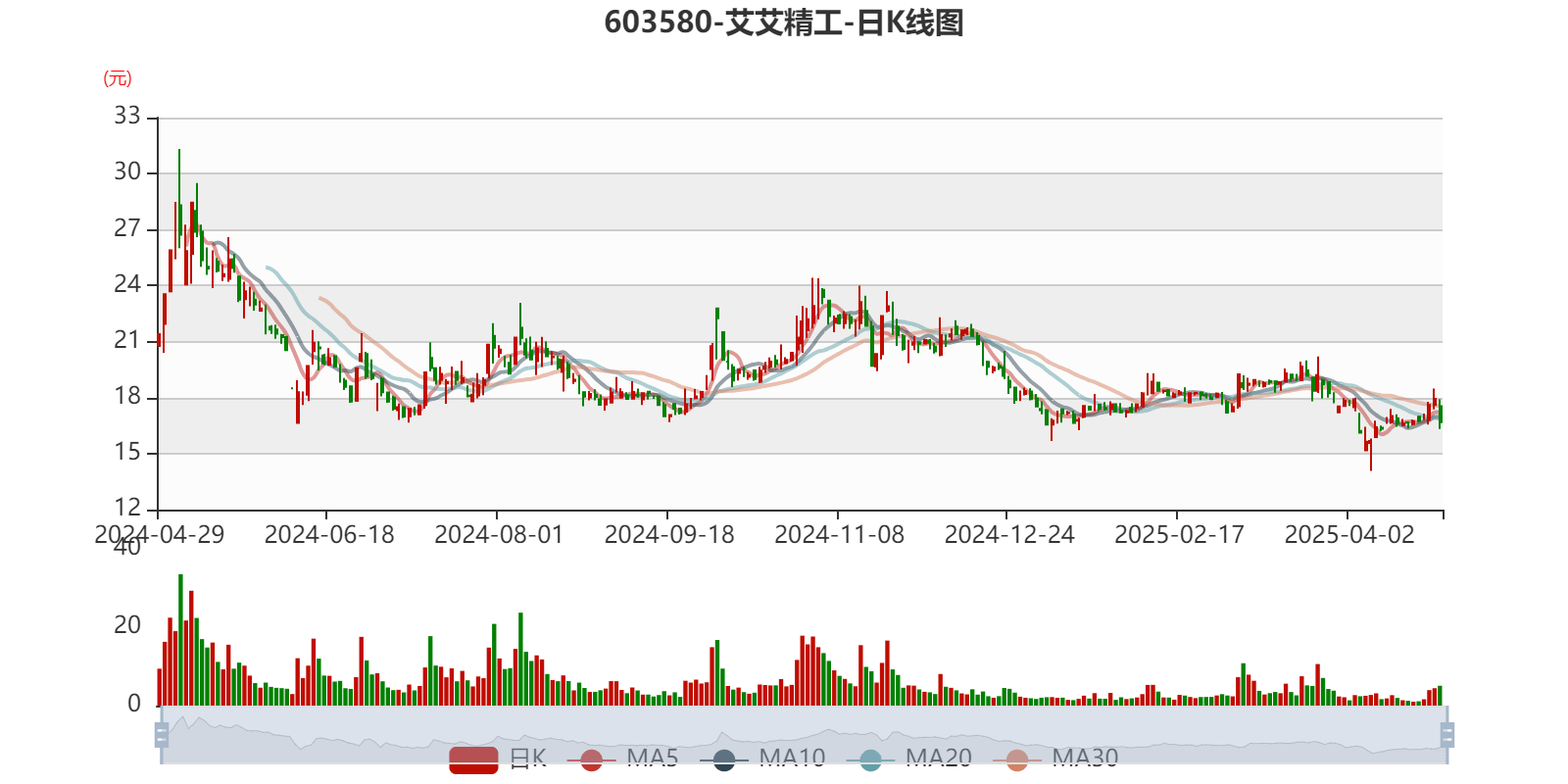Screen dimensions: 1568x784
Task: Toggle the MA30 legend line marker
Action: pyautogui.click(x=1017, y=759)
